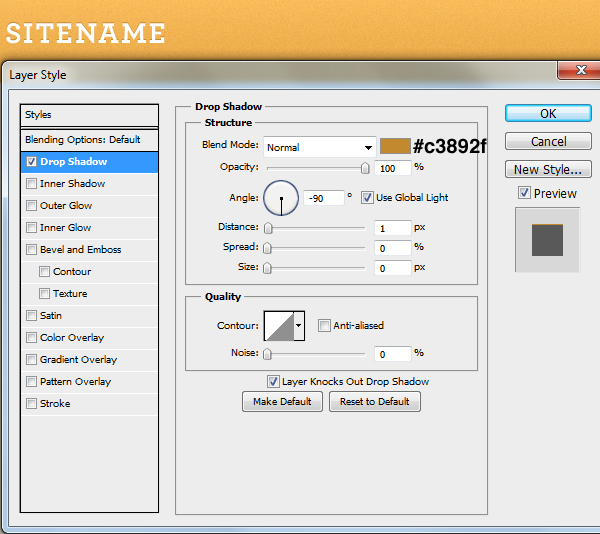Screen dimensions: 600x534
Task: Enable the Contour sub-effect checkbox
Action: point(44,272)
